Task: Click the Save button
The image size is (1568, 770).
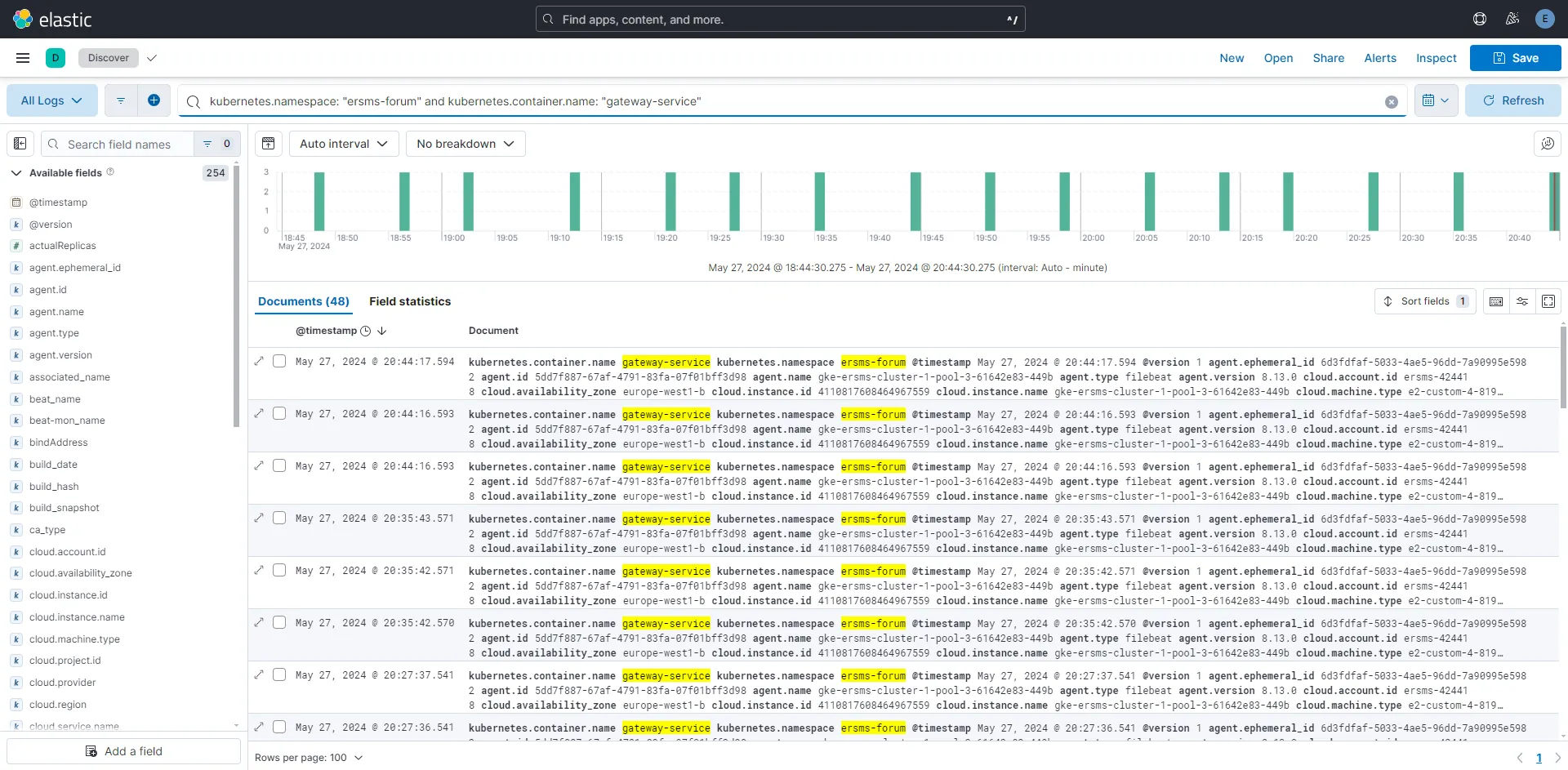Action: click(x=1515, y=58)
